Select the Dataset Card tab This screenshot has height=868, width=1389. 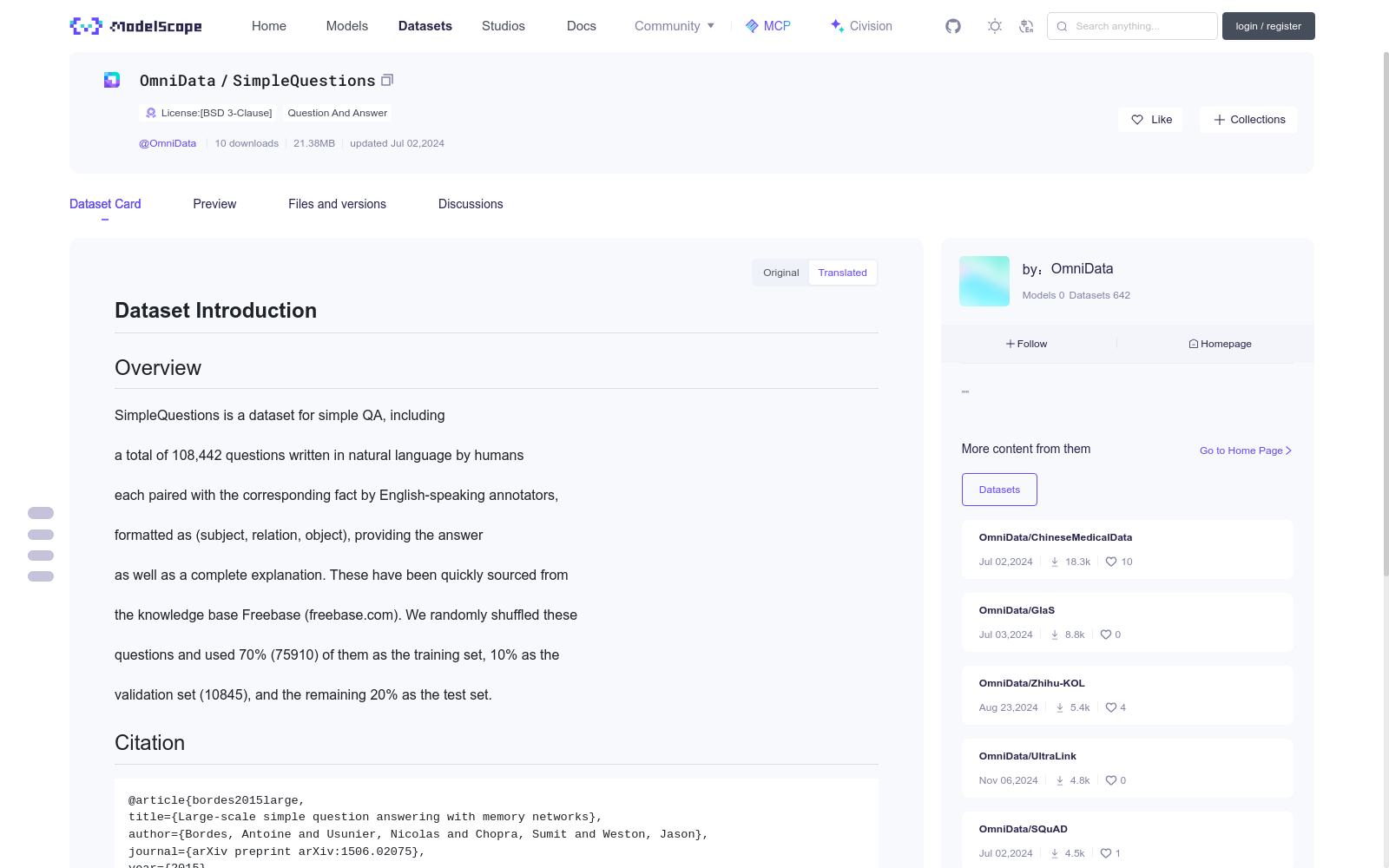coord(105,204)
